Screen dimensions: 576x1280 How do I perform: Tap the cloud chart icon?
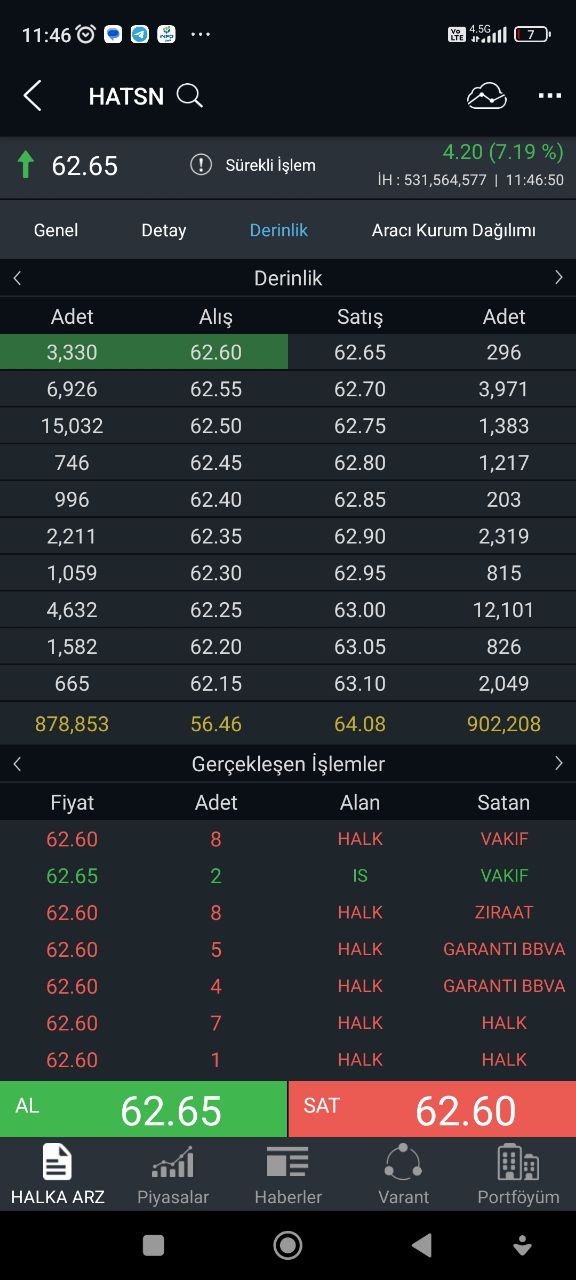pos(487,96)
